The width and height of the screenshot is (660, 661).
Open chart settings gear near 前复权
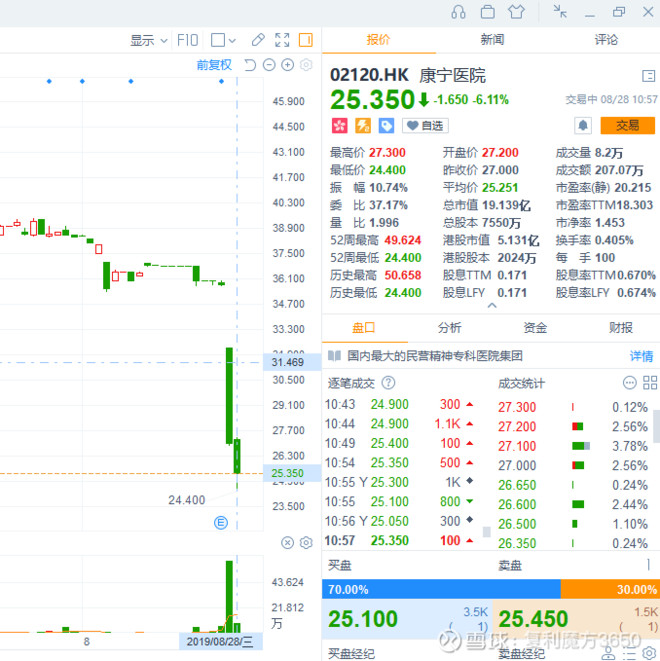pos(306,65)
